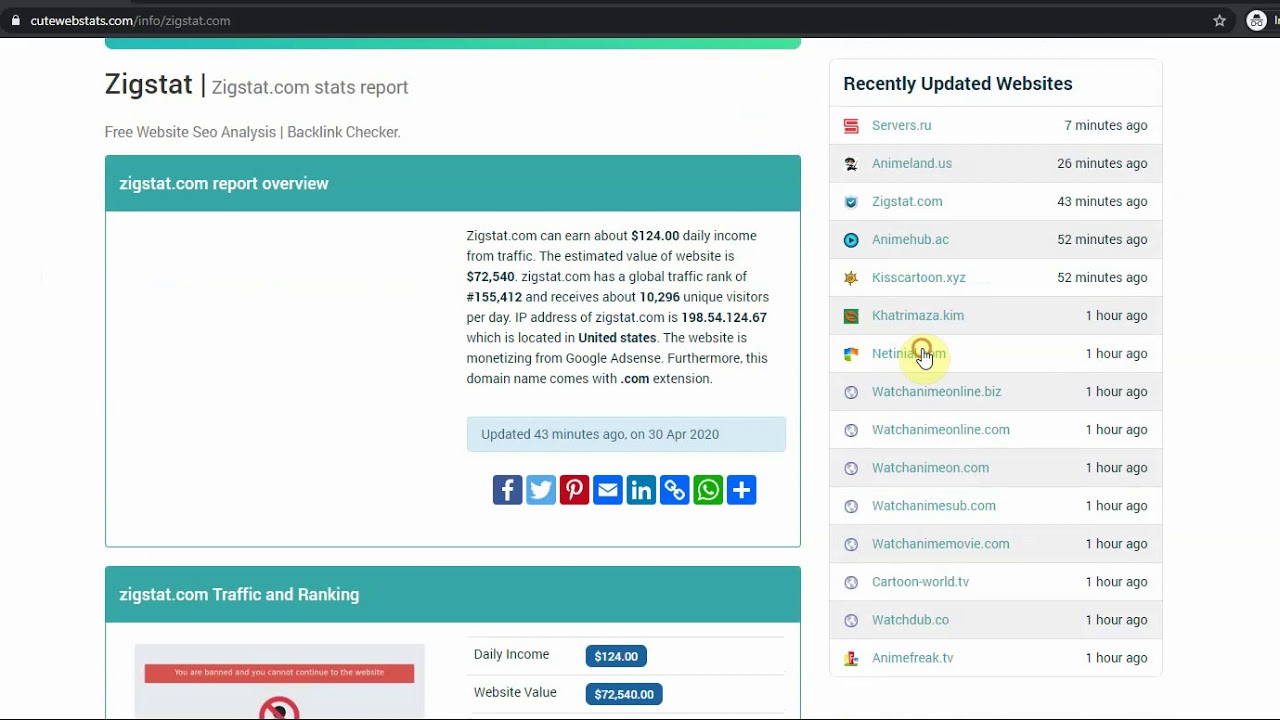
Task: Share report on LinkedIn
Action: click(641, 490)
